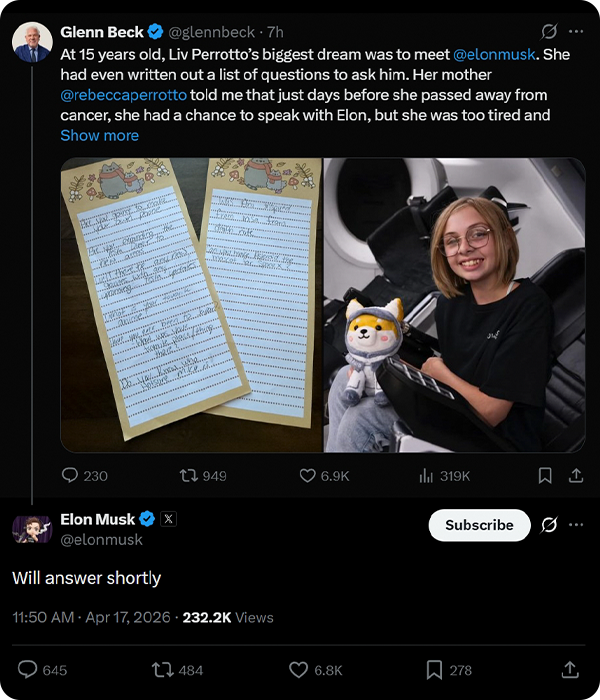Expand post text with Show more

coord(100,135)
